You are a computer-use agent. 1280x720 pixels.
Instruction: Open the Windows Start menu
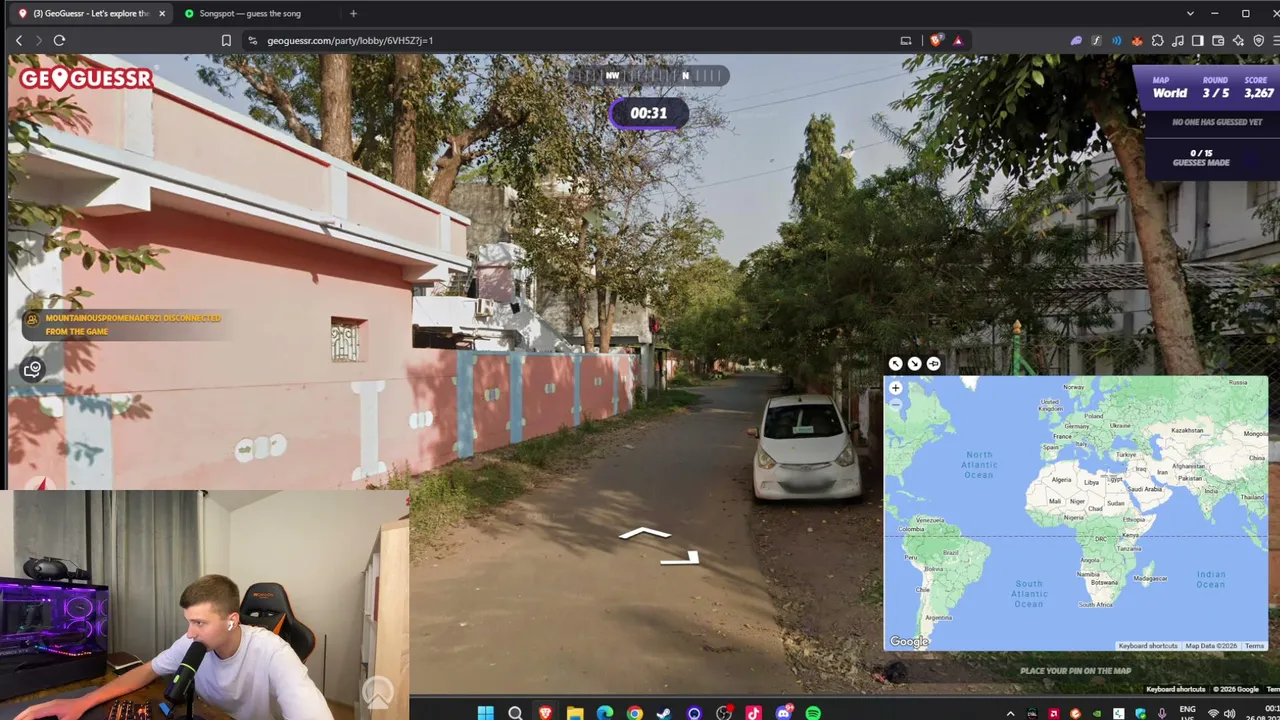(x=485, y=713)
